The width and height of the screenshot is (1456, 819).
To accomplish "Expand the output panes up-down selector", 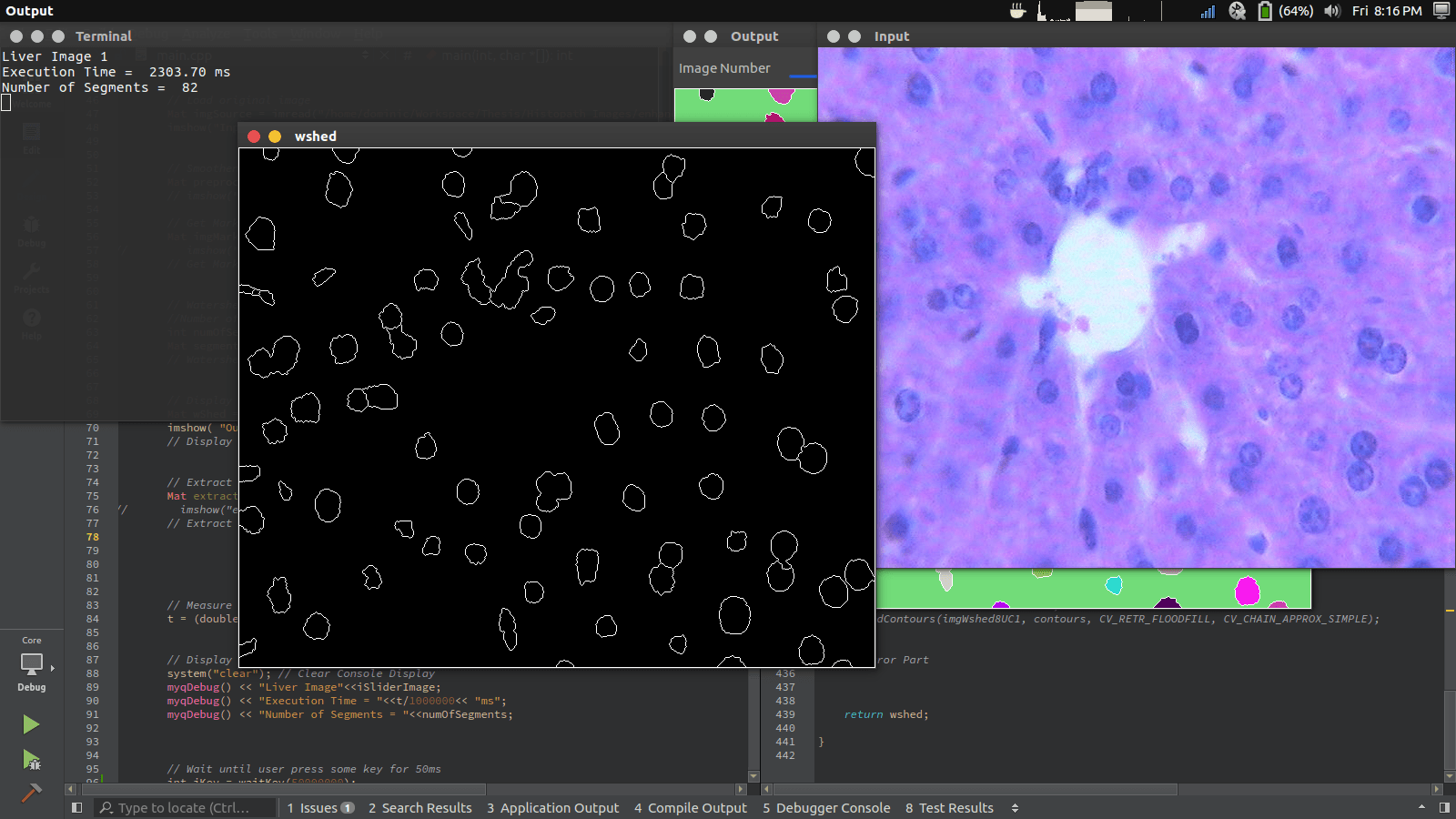I will [x=1015, y=808].
